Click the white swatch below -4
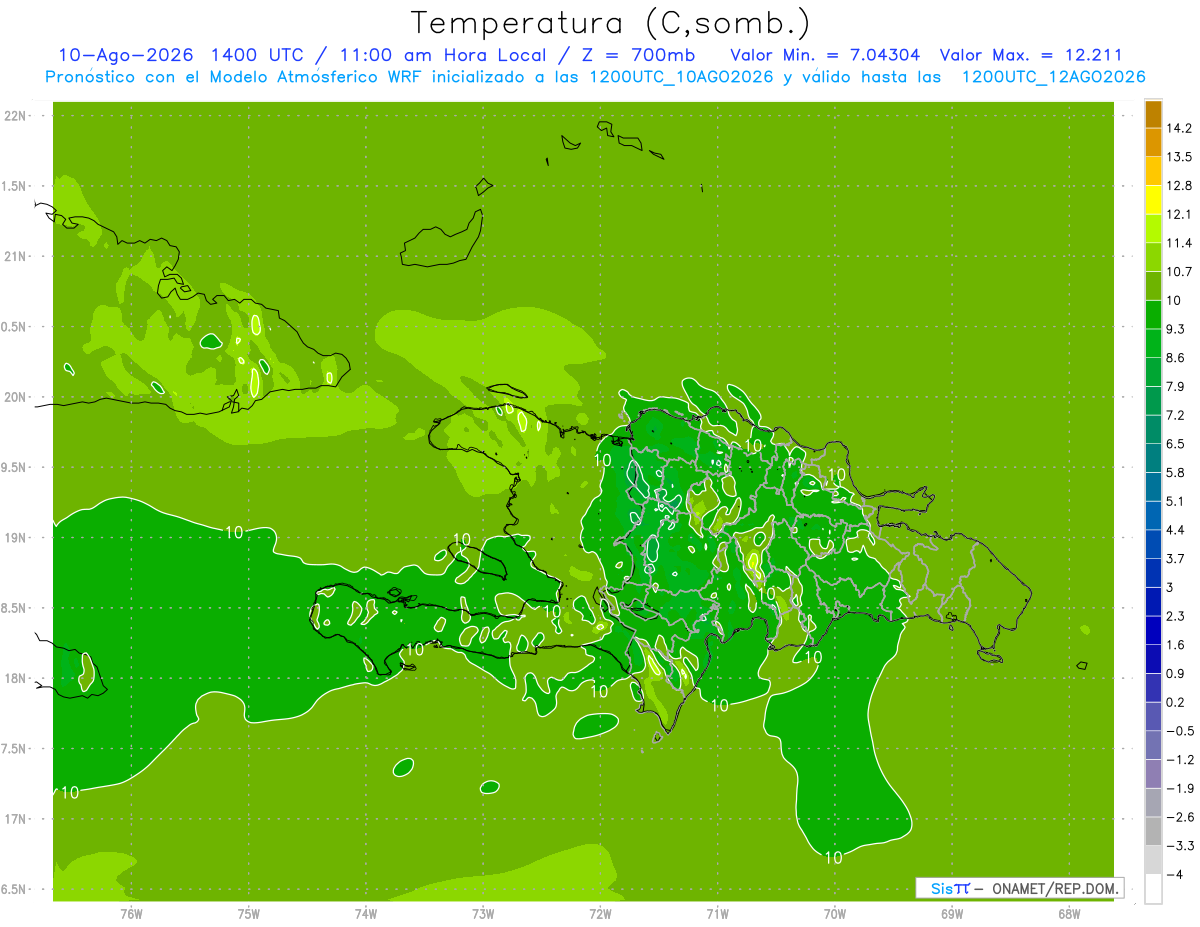The height and width of the screenshot is (927, 1200). tap(1153, 889)
